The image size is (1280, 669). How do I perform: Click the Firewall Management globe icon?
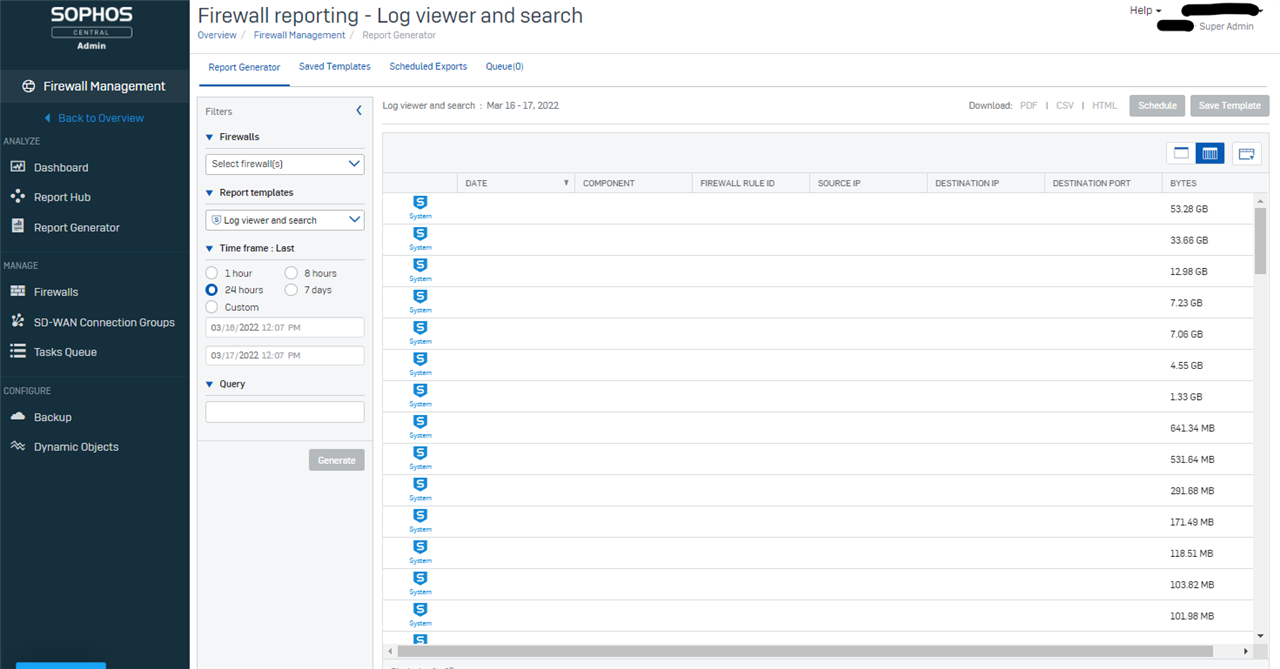pyautogui.click(x=28, y=86)
